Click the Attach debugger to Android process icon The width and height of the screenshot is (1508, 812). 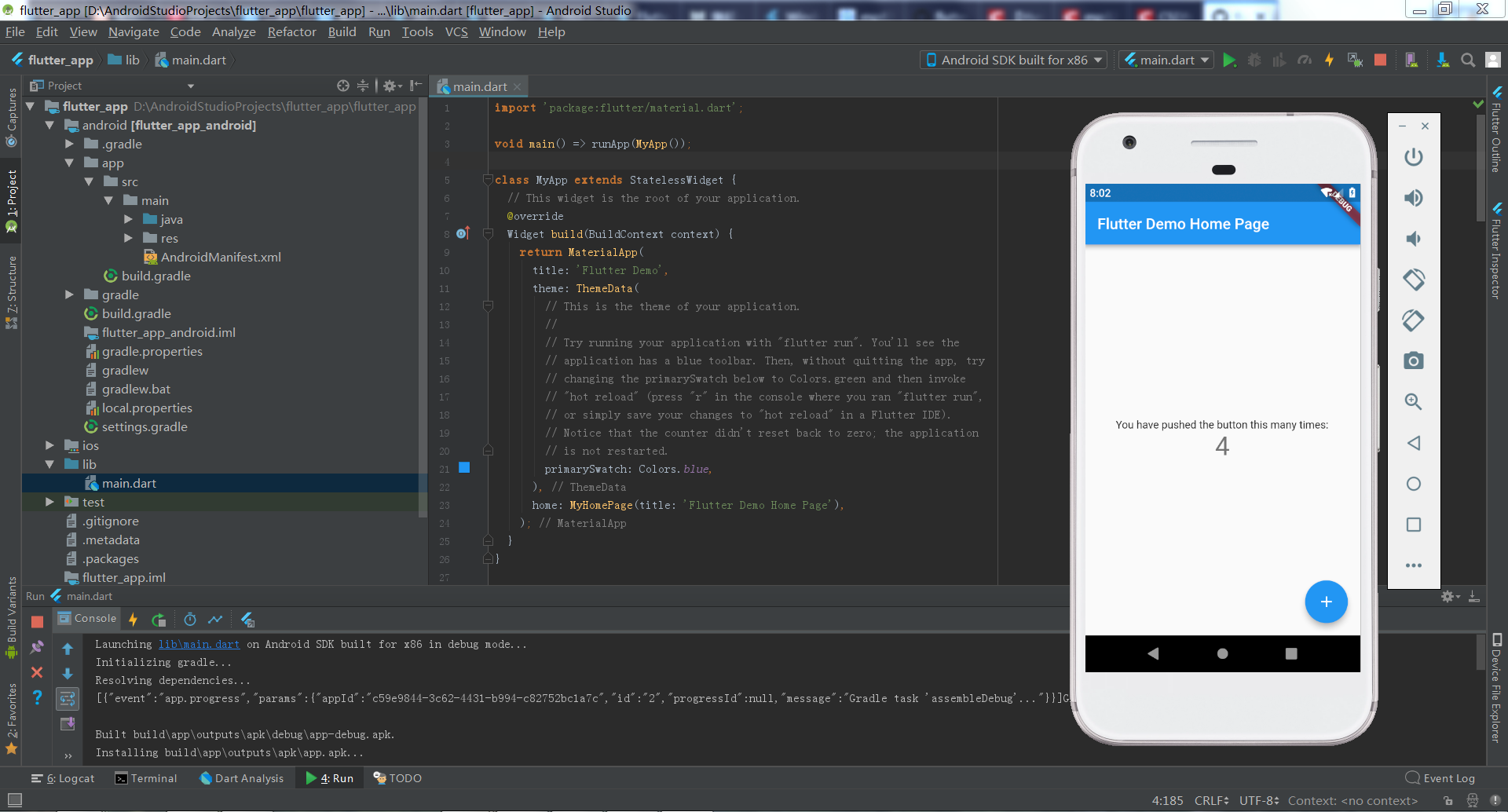click(x=1354, y=60)
